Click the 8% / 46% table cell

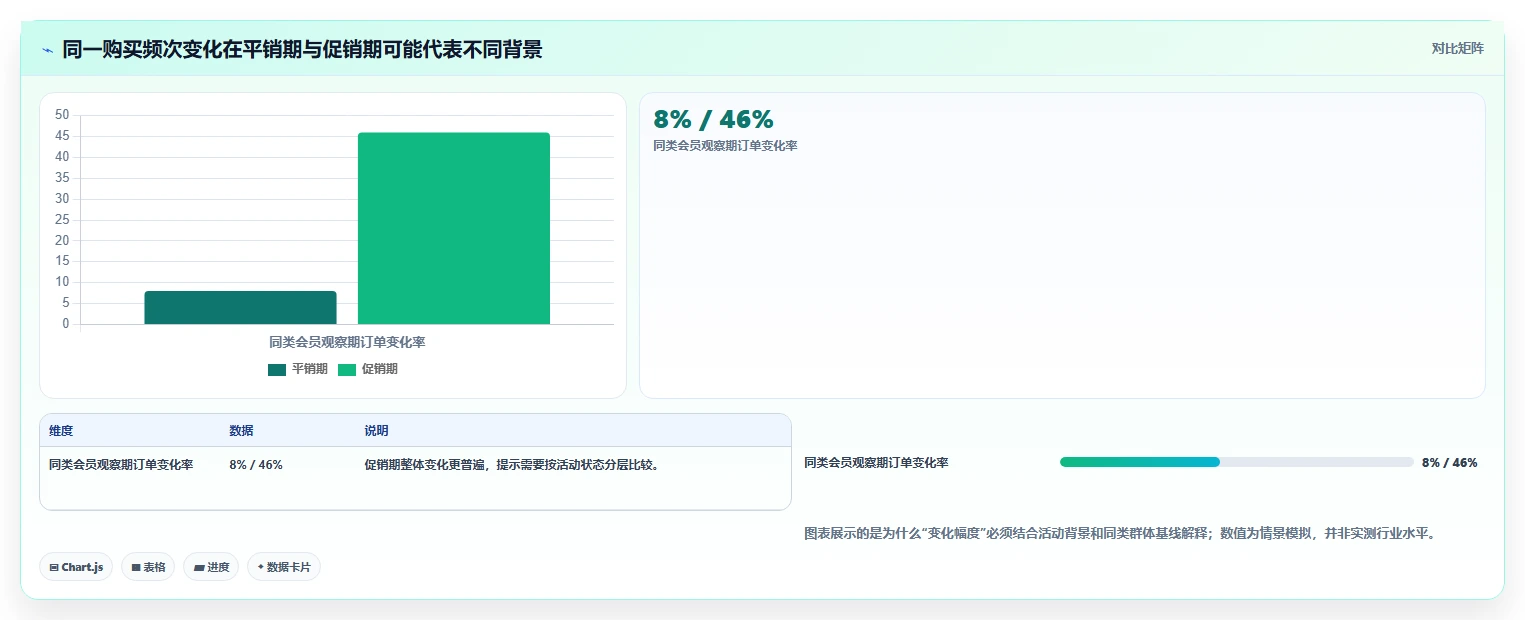pos(256,464)
